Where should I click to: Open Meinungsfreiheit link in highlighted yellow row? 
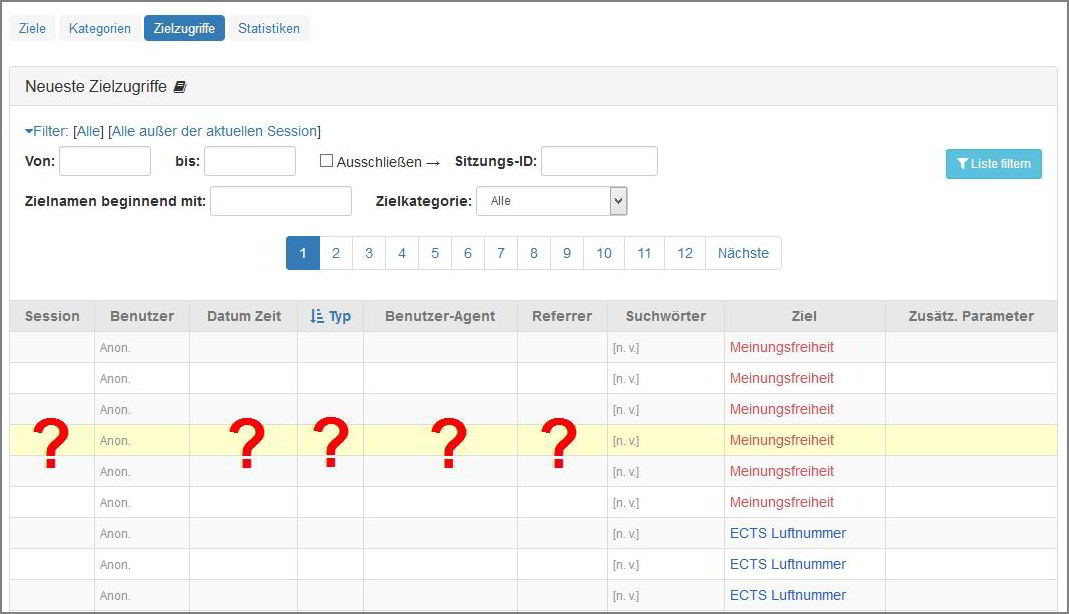pos(782,440)
